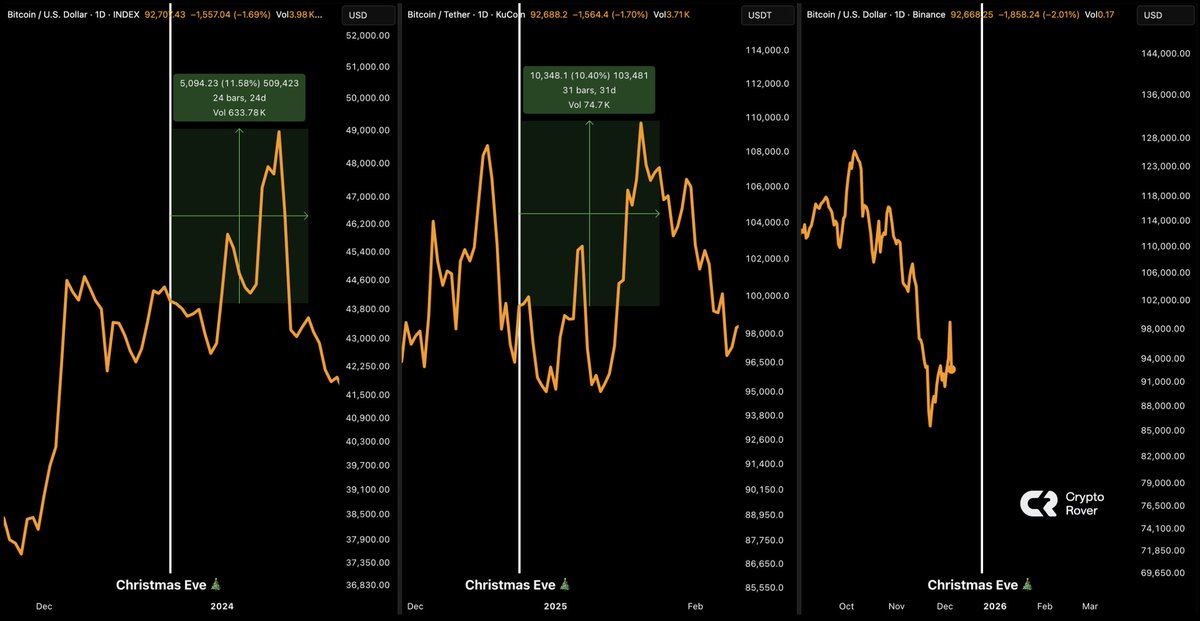Click the 11.58% measurement tooltip on the left chart
Image resolution: width=1200 pixels, height=621 pixels.
(x=239, y=98)
